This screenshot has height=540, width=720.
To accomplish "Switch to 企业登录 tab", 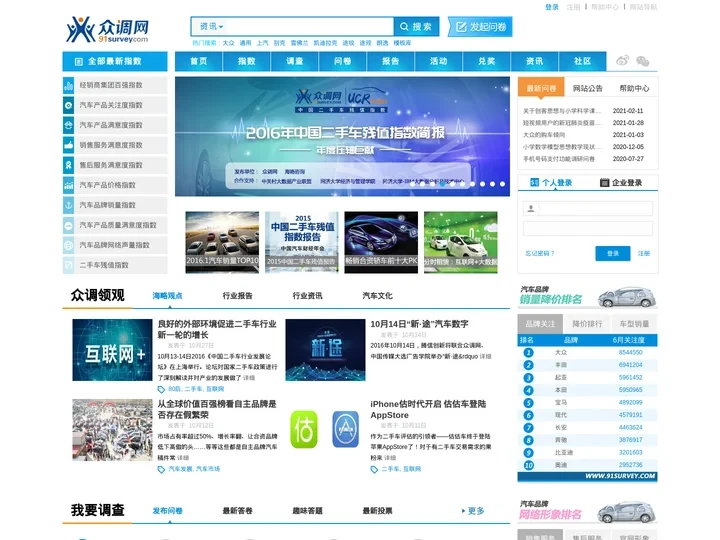I will (621, 183).
